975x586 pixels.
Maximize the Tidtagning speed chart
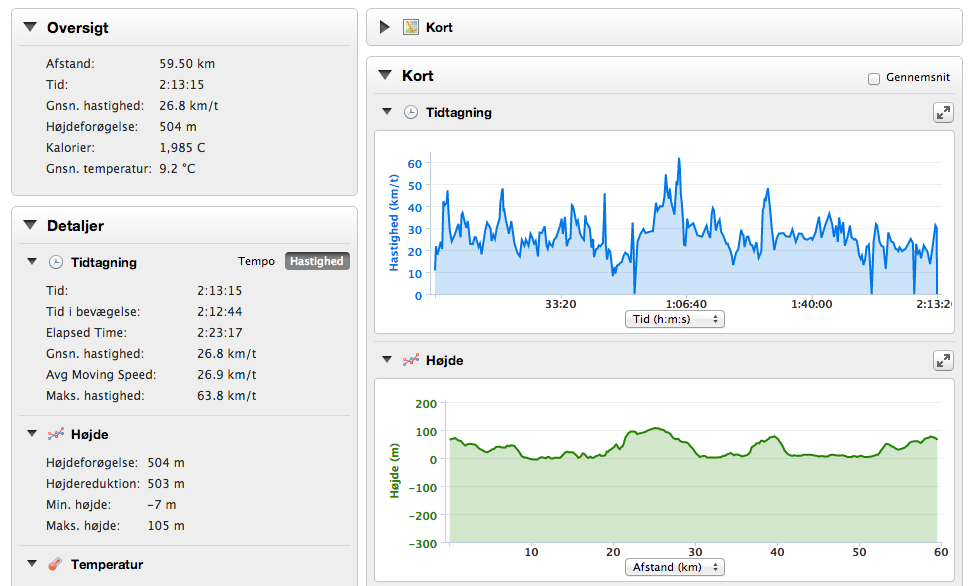(x=943, y=113)
